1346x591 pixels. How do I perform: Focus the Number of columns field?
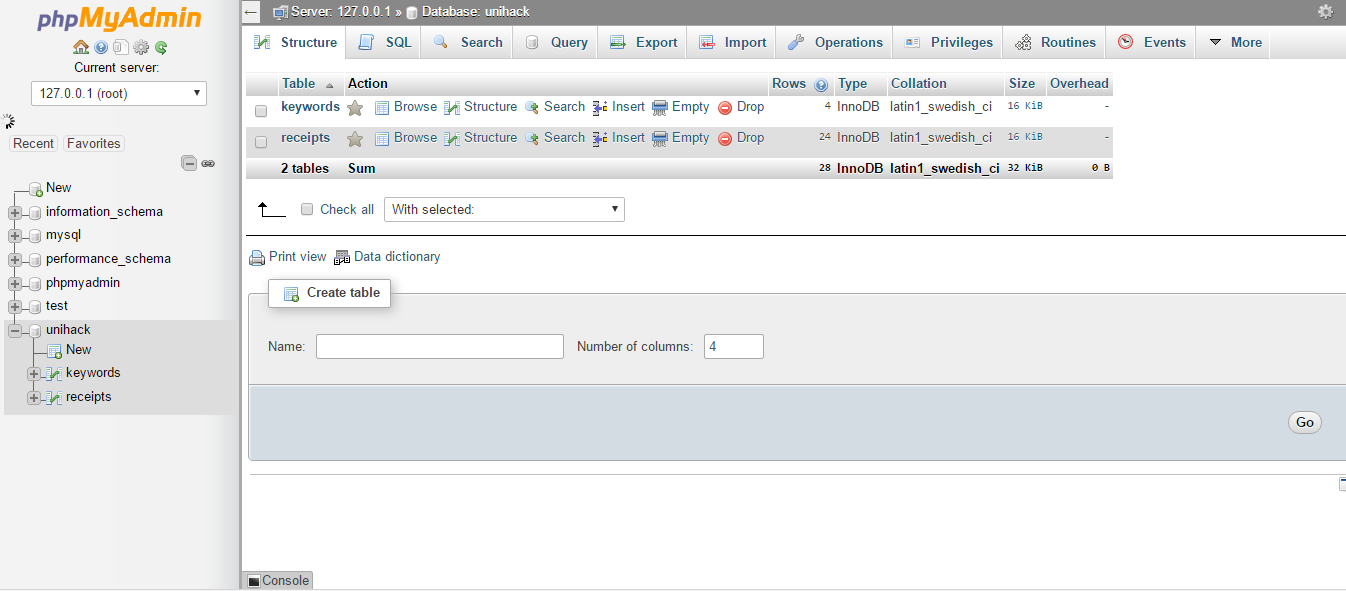pos(734,347)
